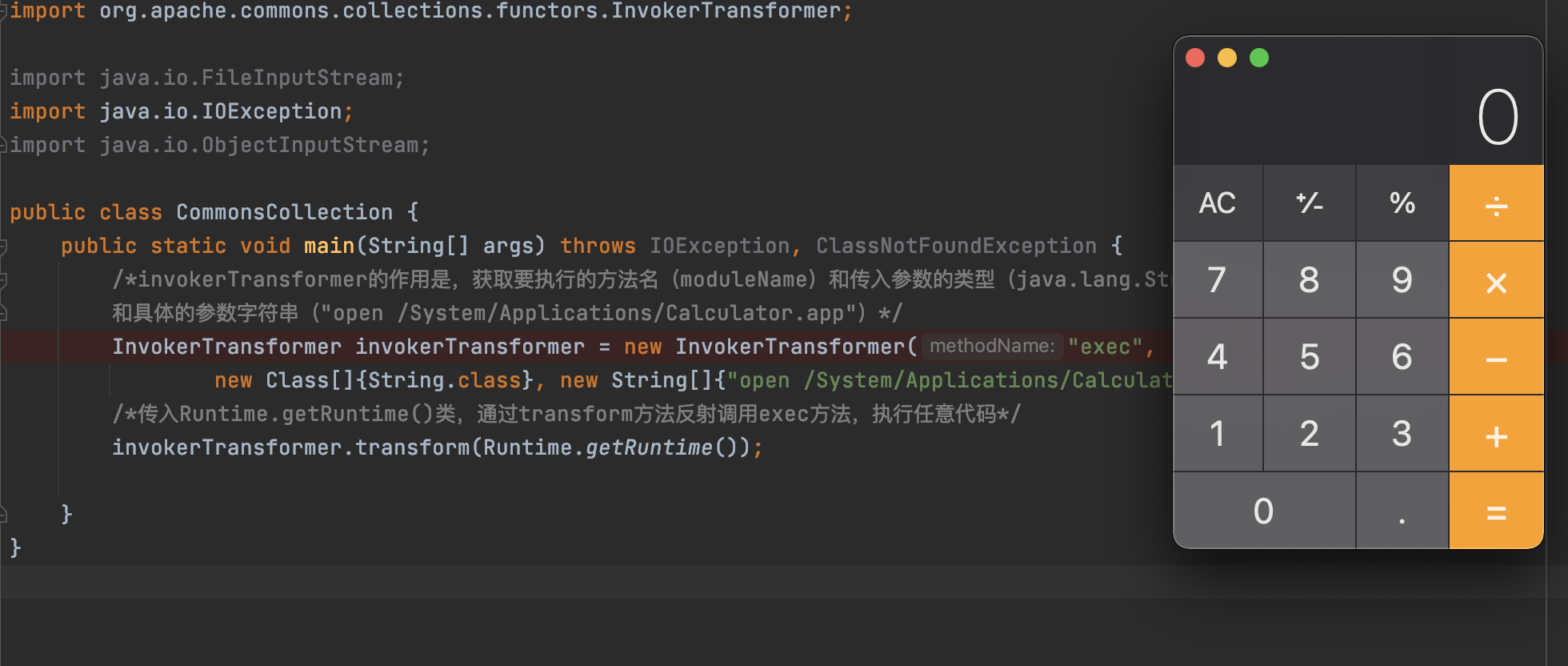Click the methodName: parameter hint
This screenshot has width=1568, height=666.
(x=992, y=346)
